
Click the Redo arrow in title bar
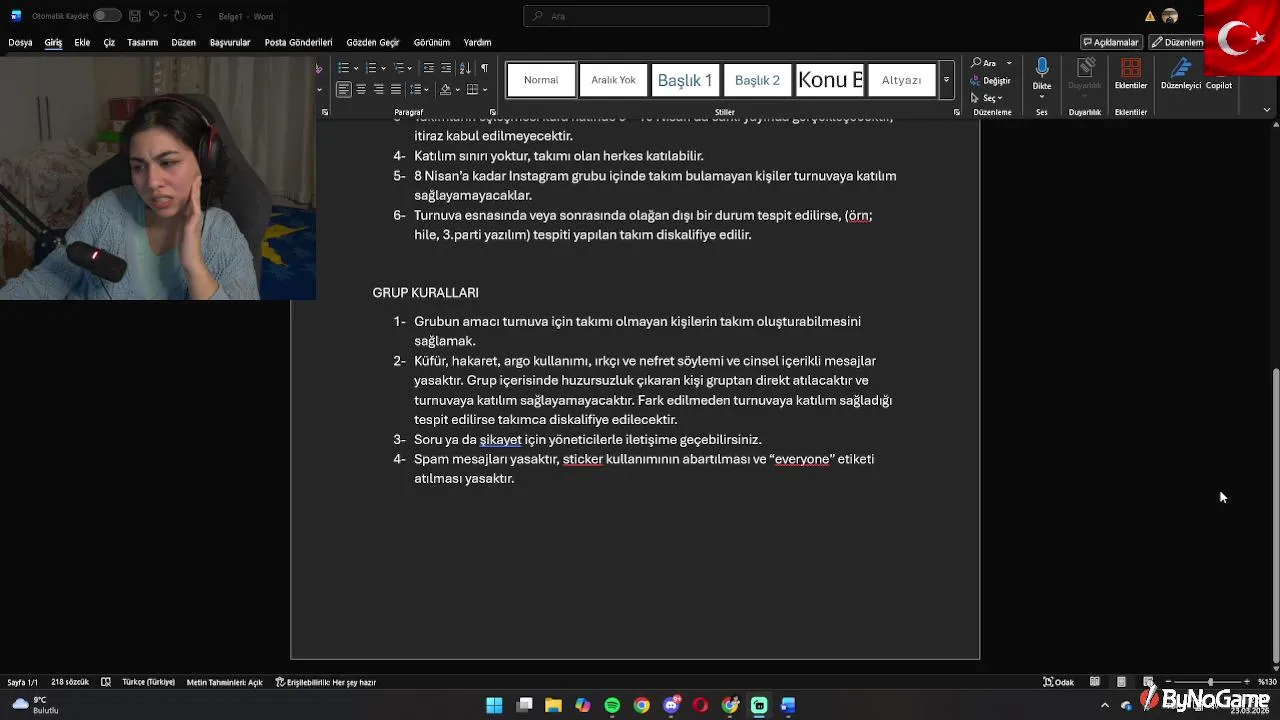pos(180,16)
